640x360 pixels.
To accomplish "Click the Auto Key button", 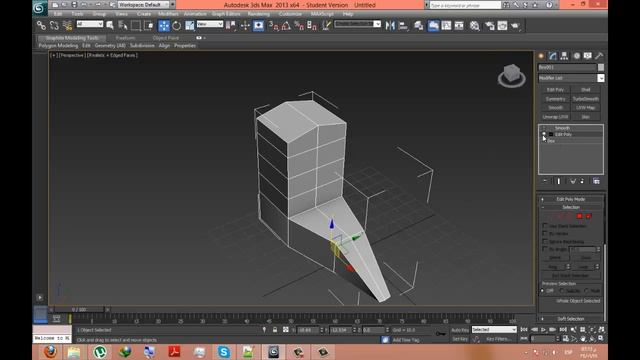I will (x=460, y=330).
